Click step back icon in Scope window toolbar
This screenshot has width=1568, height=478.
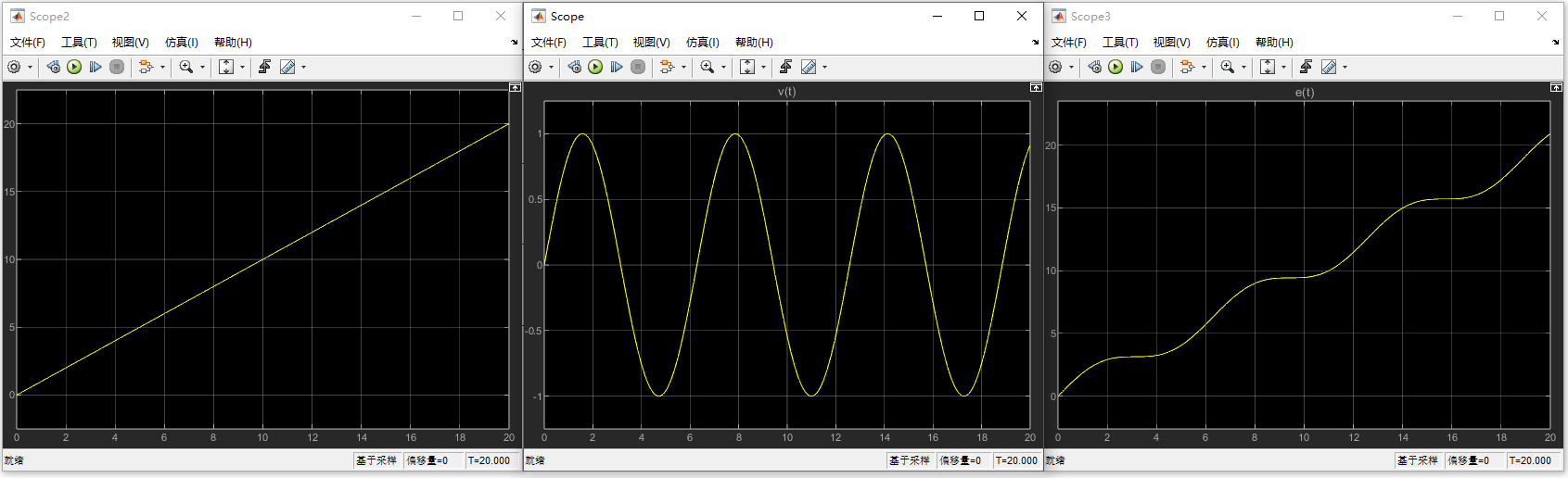coord(574,67)
